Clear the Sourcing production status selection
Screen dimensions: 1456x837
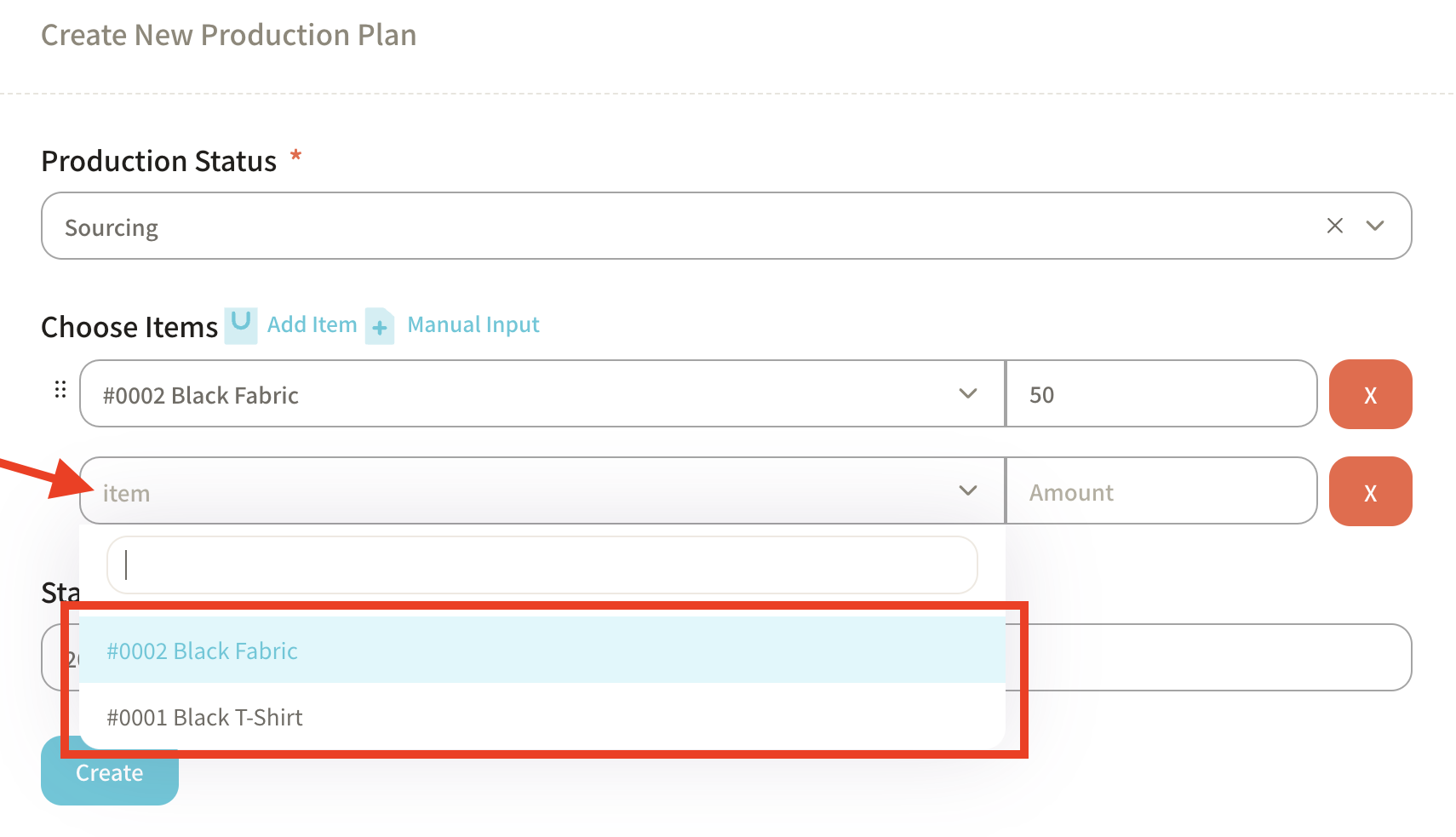(x=1334, y=226)
